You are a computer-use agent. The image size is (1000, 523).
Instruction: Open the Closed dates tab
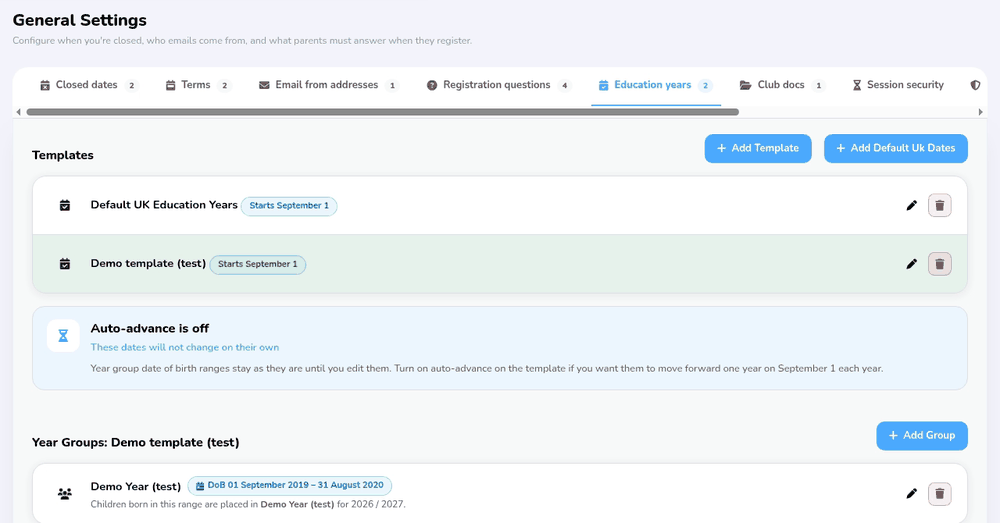click(88, 85)
